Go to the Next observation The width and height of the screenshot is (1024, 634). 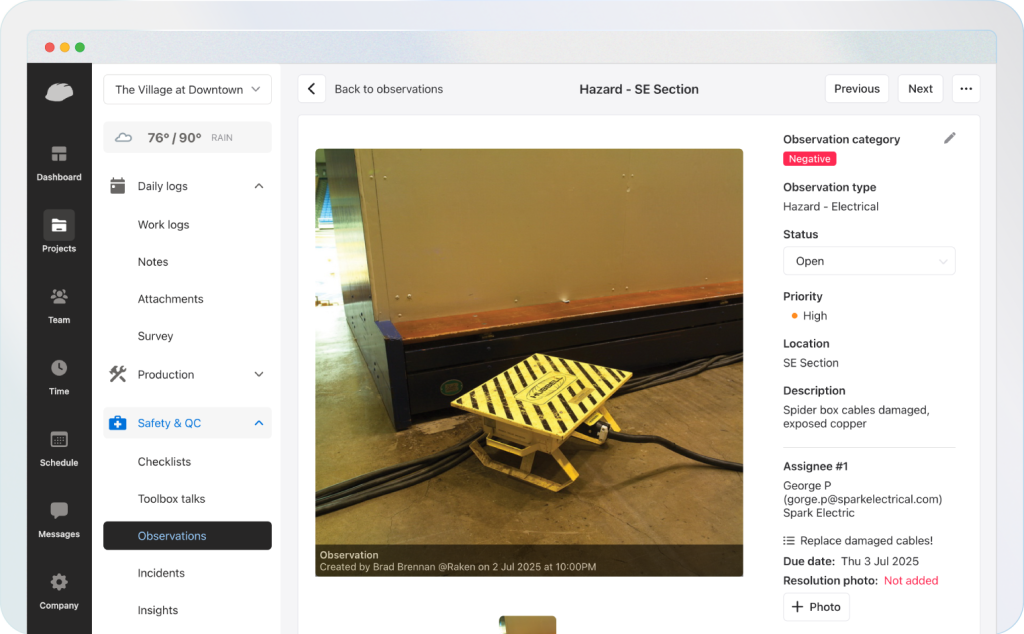919,89
